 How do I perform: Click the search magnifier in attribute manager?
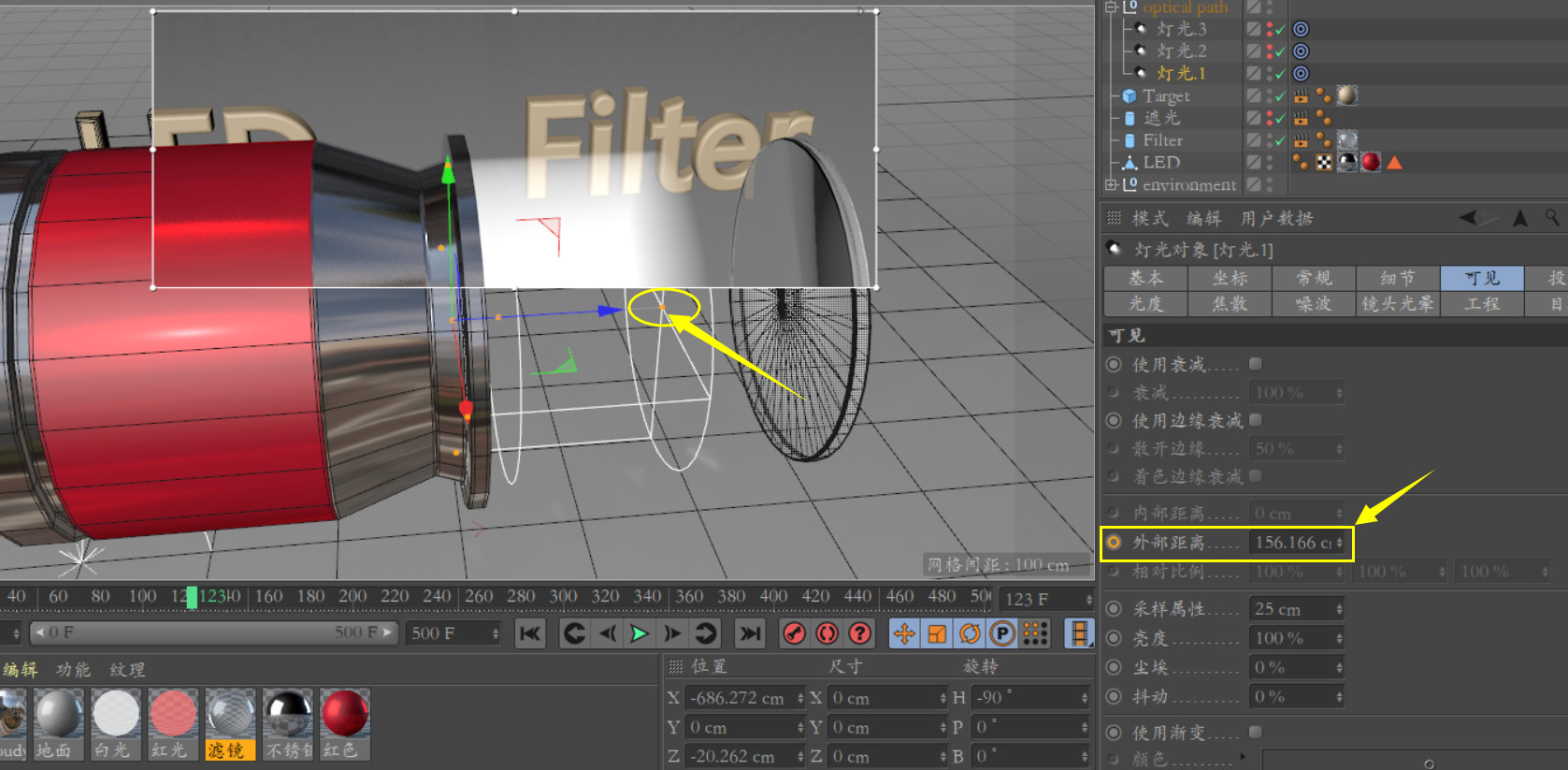pos(1552,217)
